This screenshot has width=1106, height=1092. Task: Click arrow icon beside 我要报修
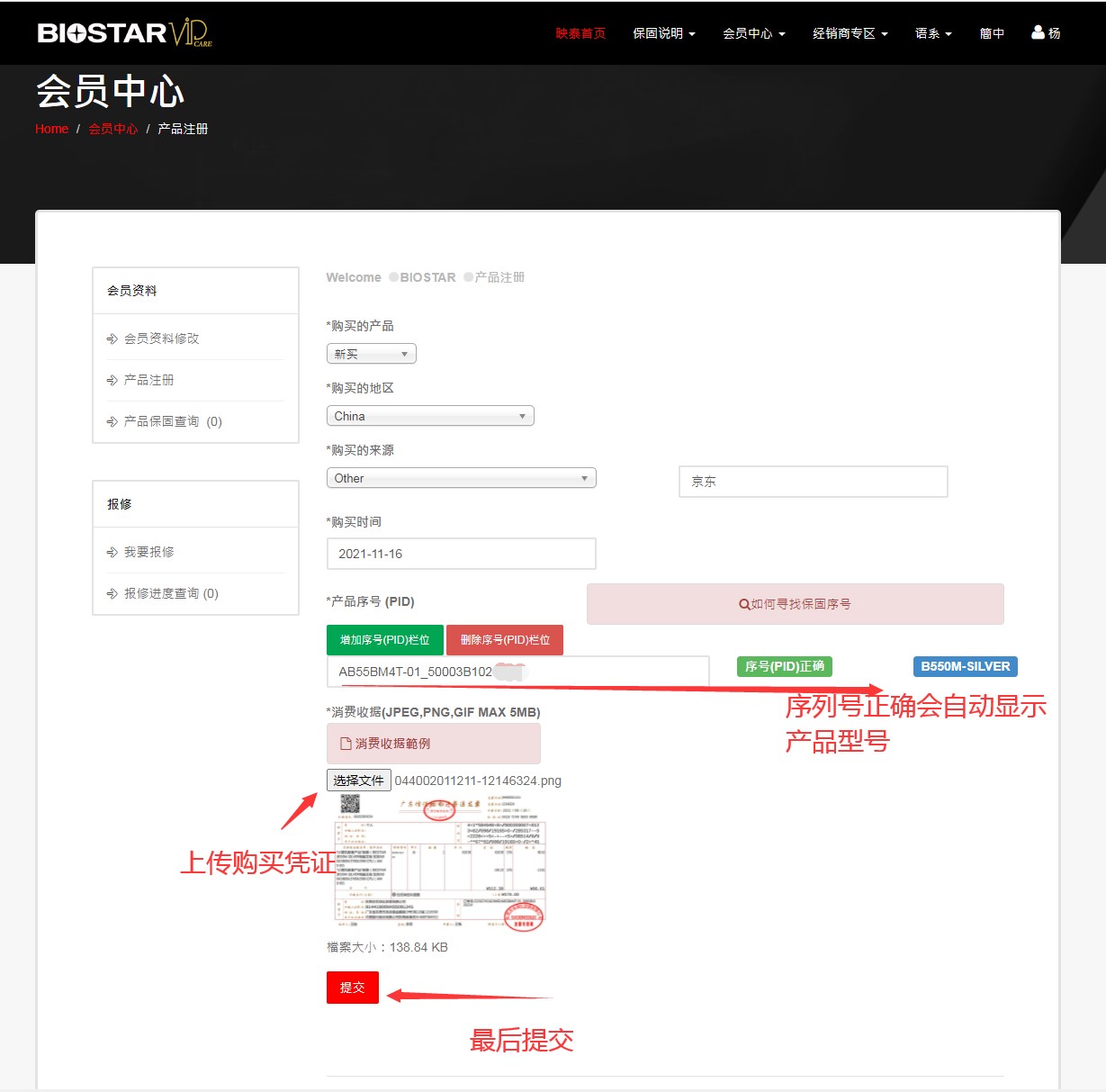coord(112,552)
